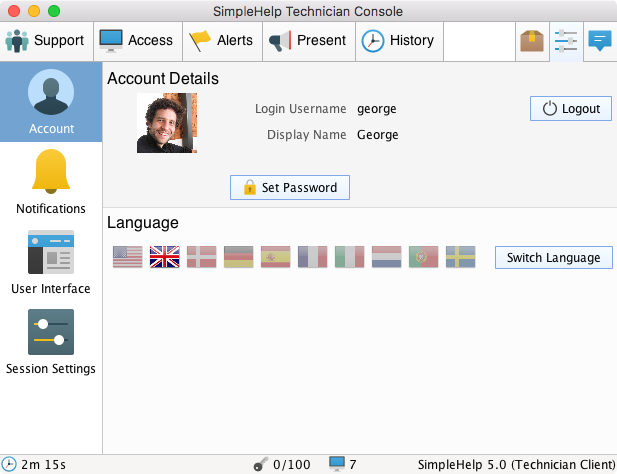
Task: Select the Italian flag language
Action: [x=349, y=257]
